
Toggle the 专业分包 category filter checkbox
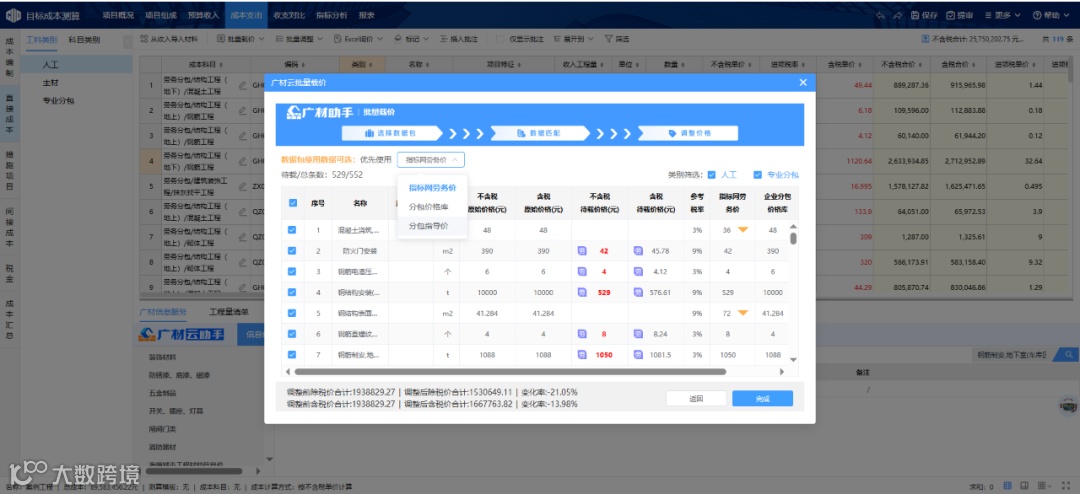pos(758,174)
